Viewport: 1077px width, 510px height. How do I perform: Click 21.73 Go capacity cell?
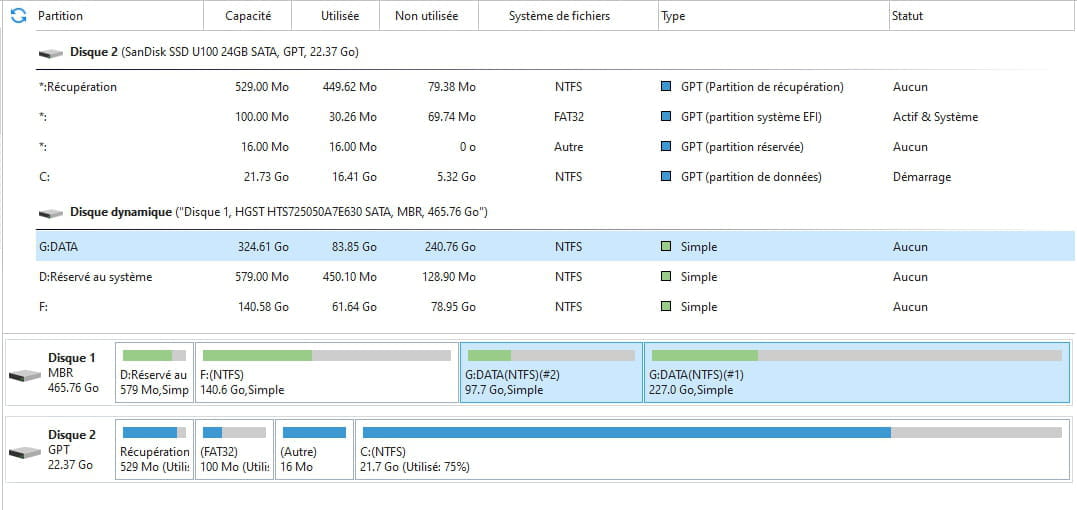(x=267, y=177)
